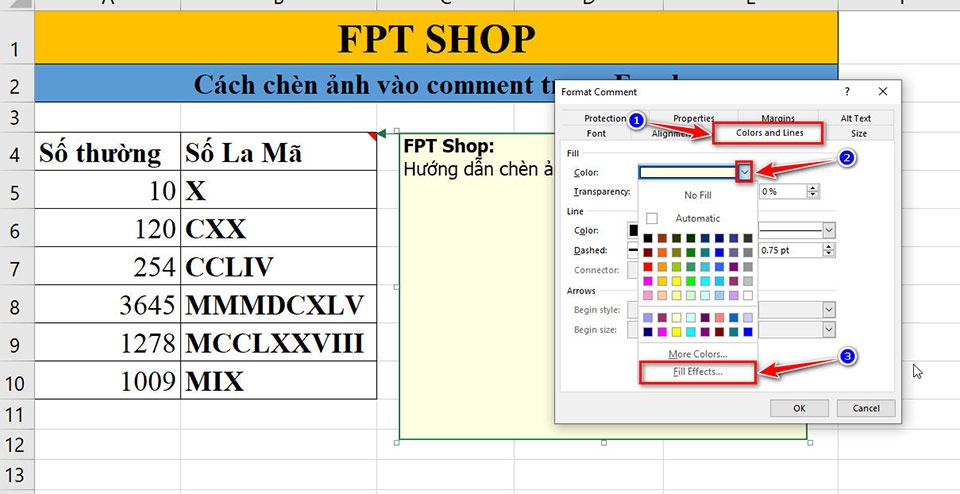Select the cell containing 1009
Image resolution: width=960 pixels, height=494 pixels.
pos(108,380)
